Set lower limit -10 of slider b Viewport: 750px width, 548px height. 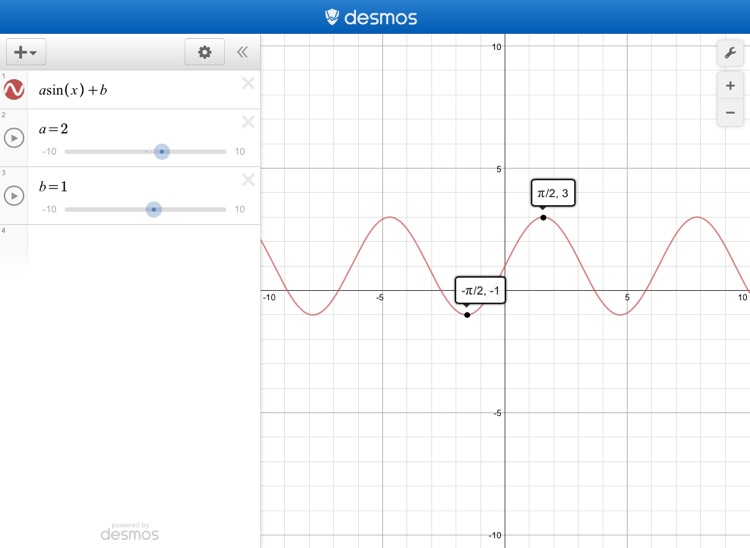click(49, 209)
